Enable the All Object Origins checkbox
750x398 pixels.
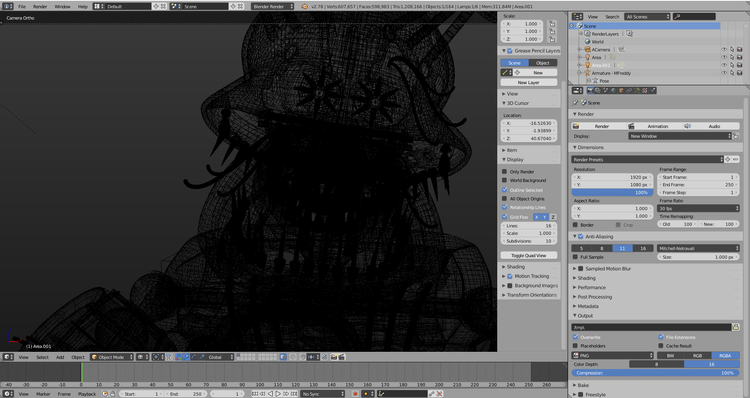click(505, 199)
